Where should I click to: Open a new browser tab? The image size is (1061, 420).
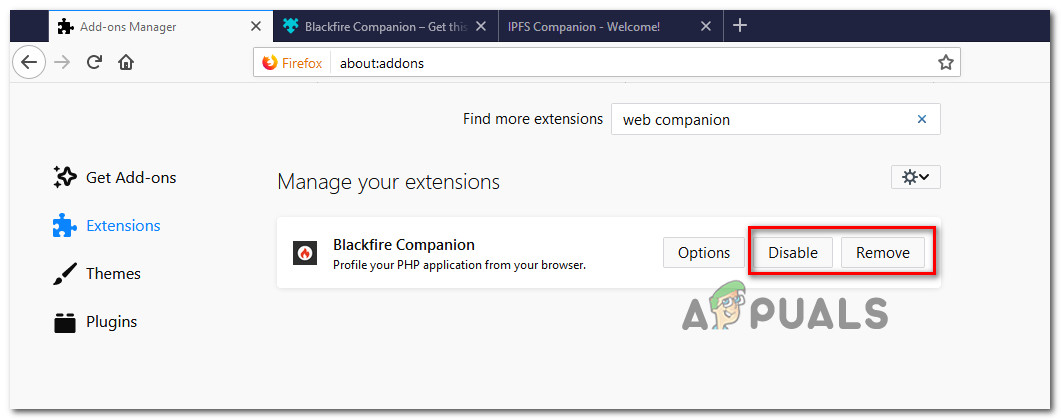pos(740,25)
